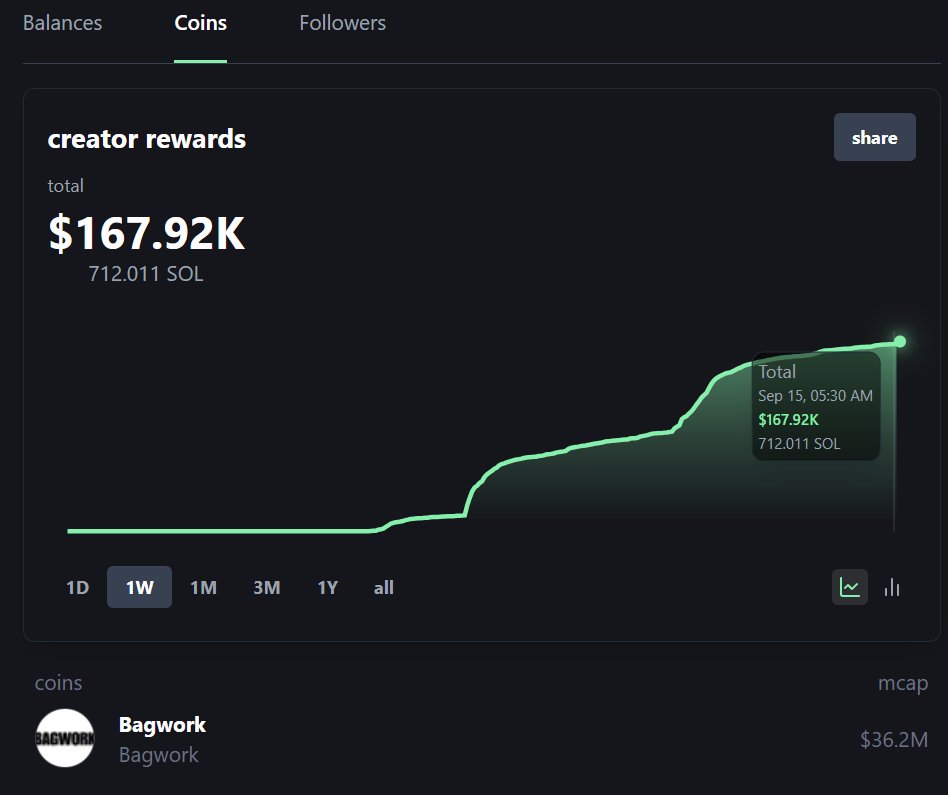Switch to line chart view
Image resolution: width=948 pixels, height=795 pixels.
[849, 586]
